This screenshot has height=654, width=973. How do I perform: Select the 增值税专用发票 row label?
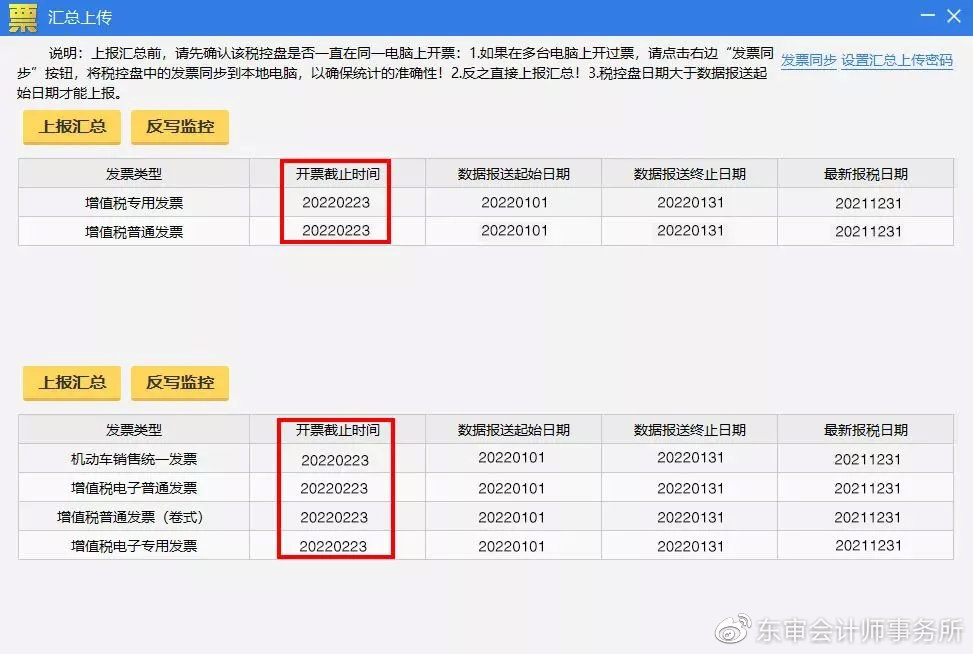click(x=134, y=203)
